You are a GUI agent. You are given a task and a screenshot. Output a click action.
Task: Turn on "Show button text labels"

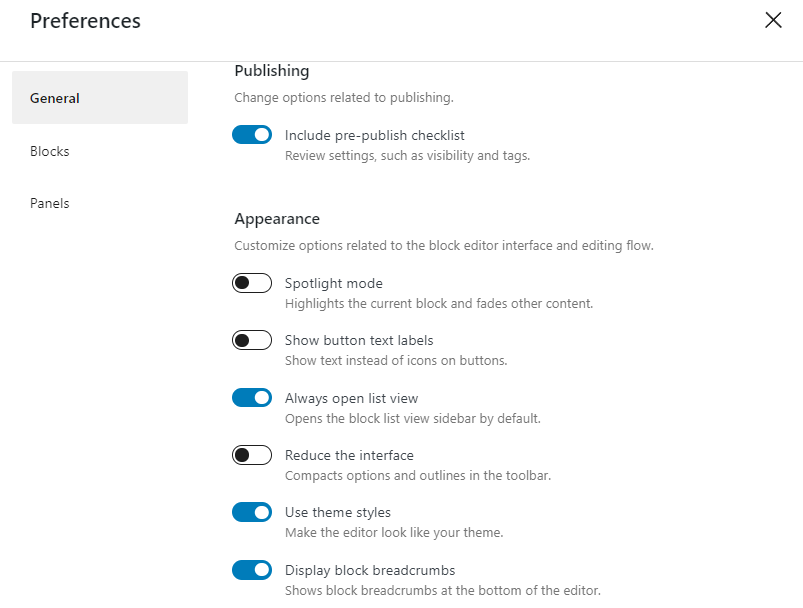(252, 340)
